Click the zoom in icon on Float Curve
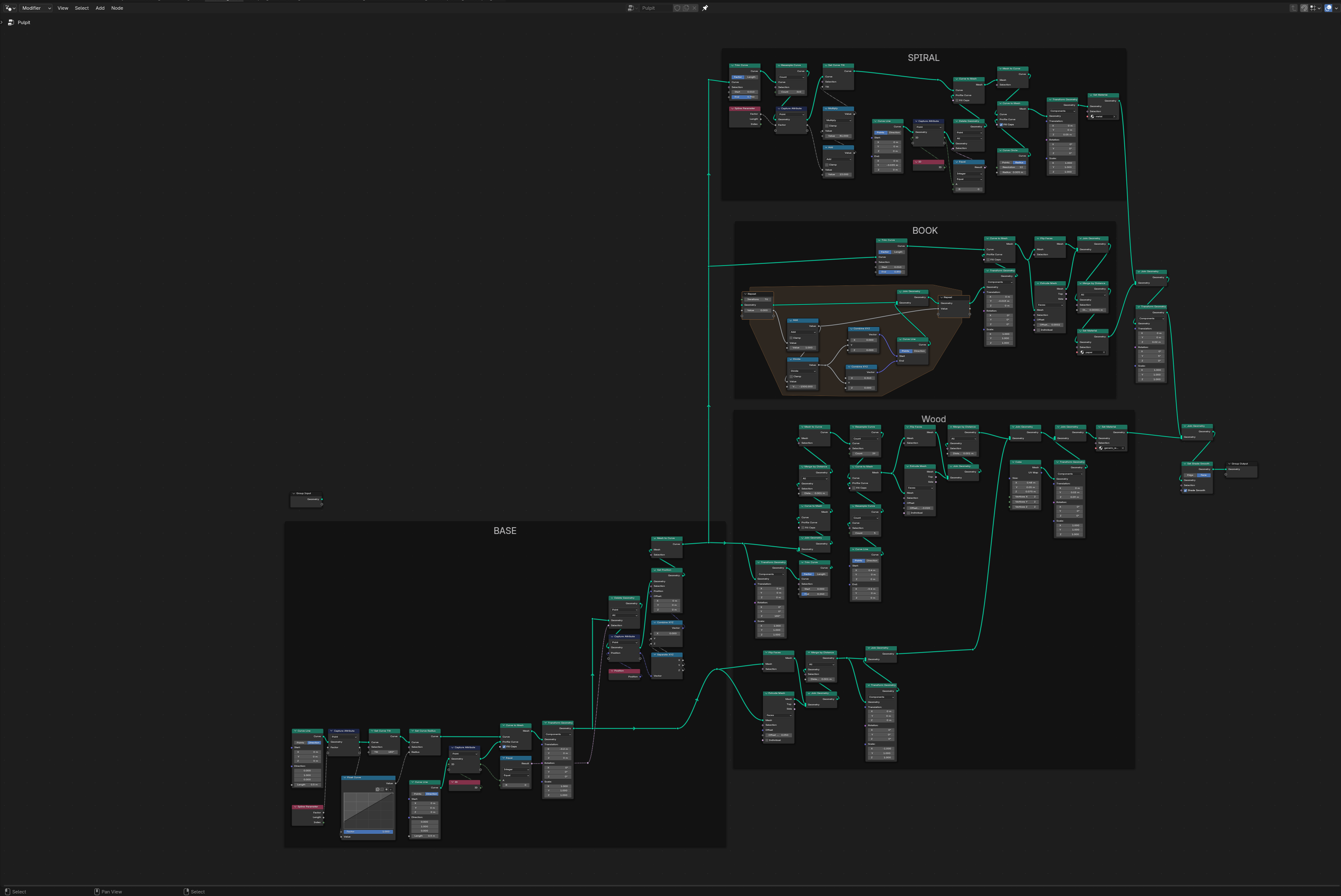 pyautogui.click(x=378, y=789)
